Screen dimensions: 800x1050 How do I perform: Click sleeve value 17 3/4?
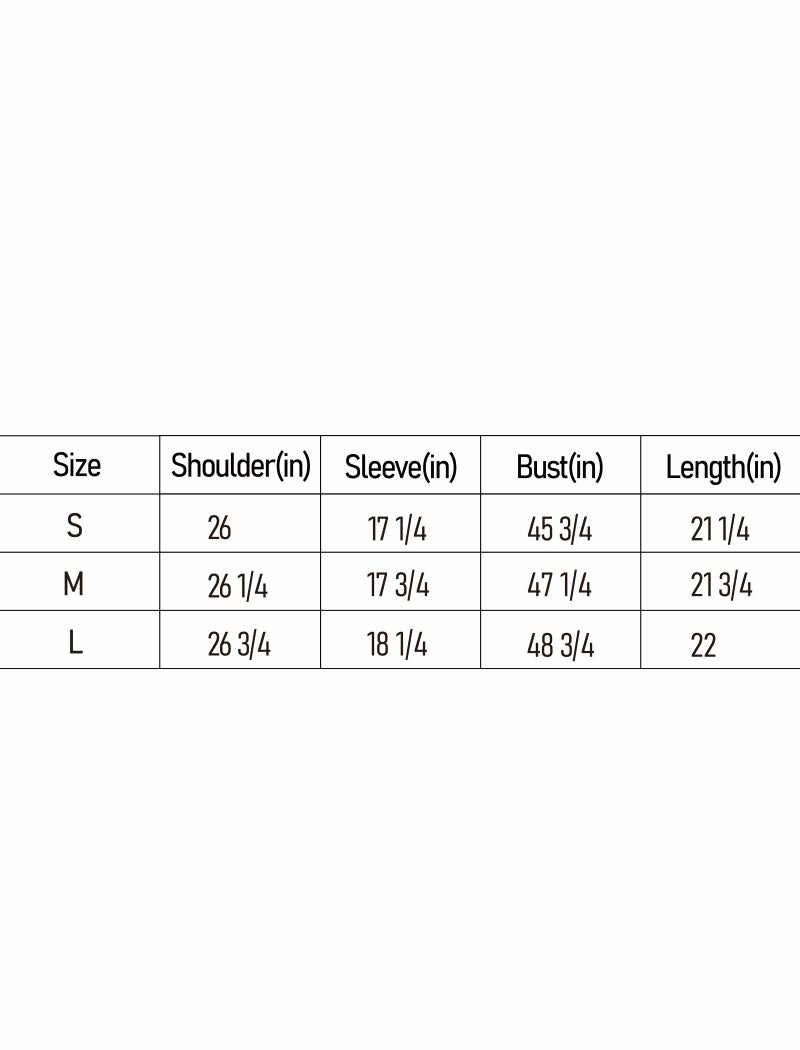(398, 587)
